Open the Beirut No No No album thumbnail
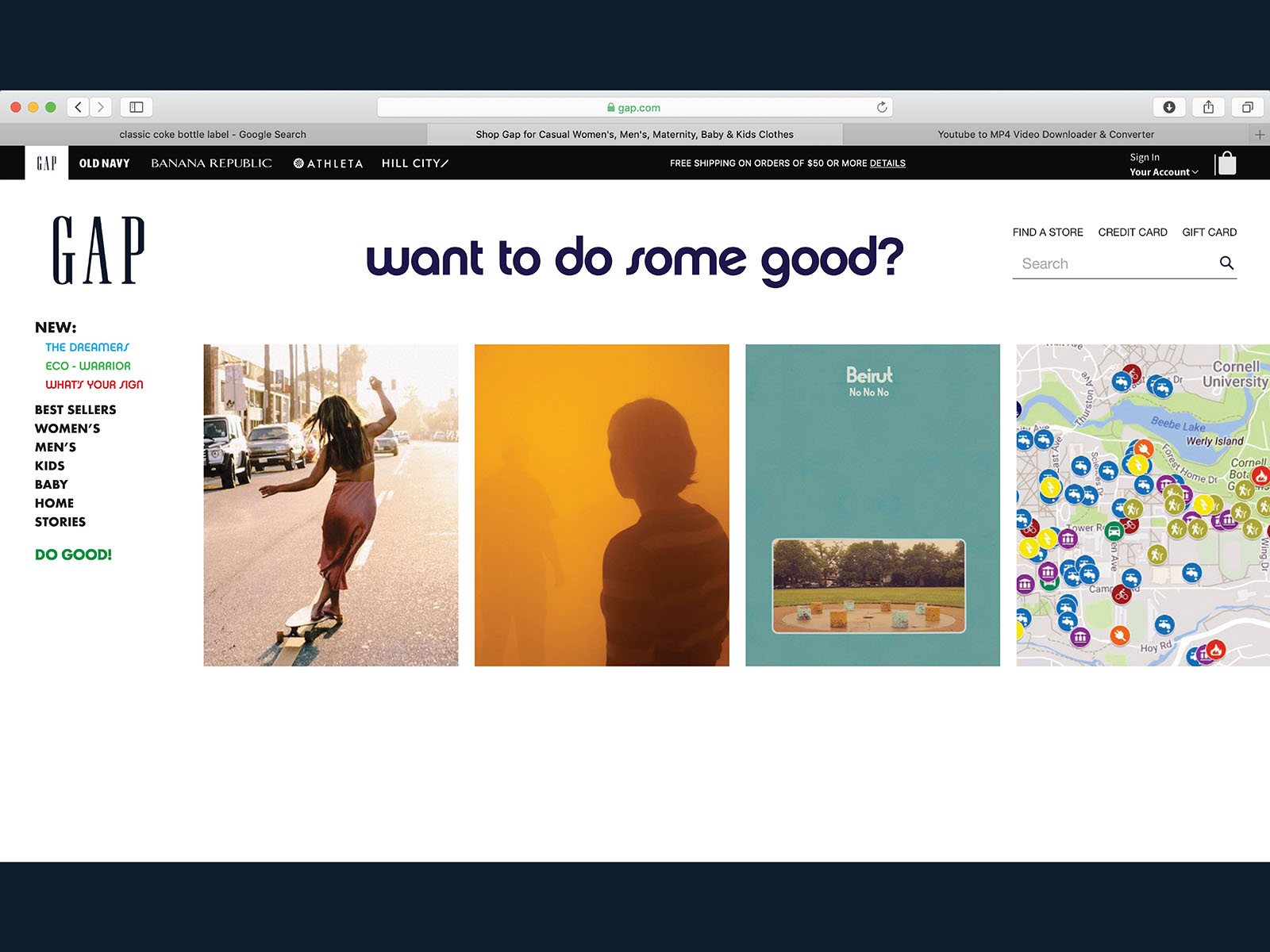The width and height of the screenshot is (1270, 952). (872, 505)
